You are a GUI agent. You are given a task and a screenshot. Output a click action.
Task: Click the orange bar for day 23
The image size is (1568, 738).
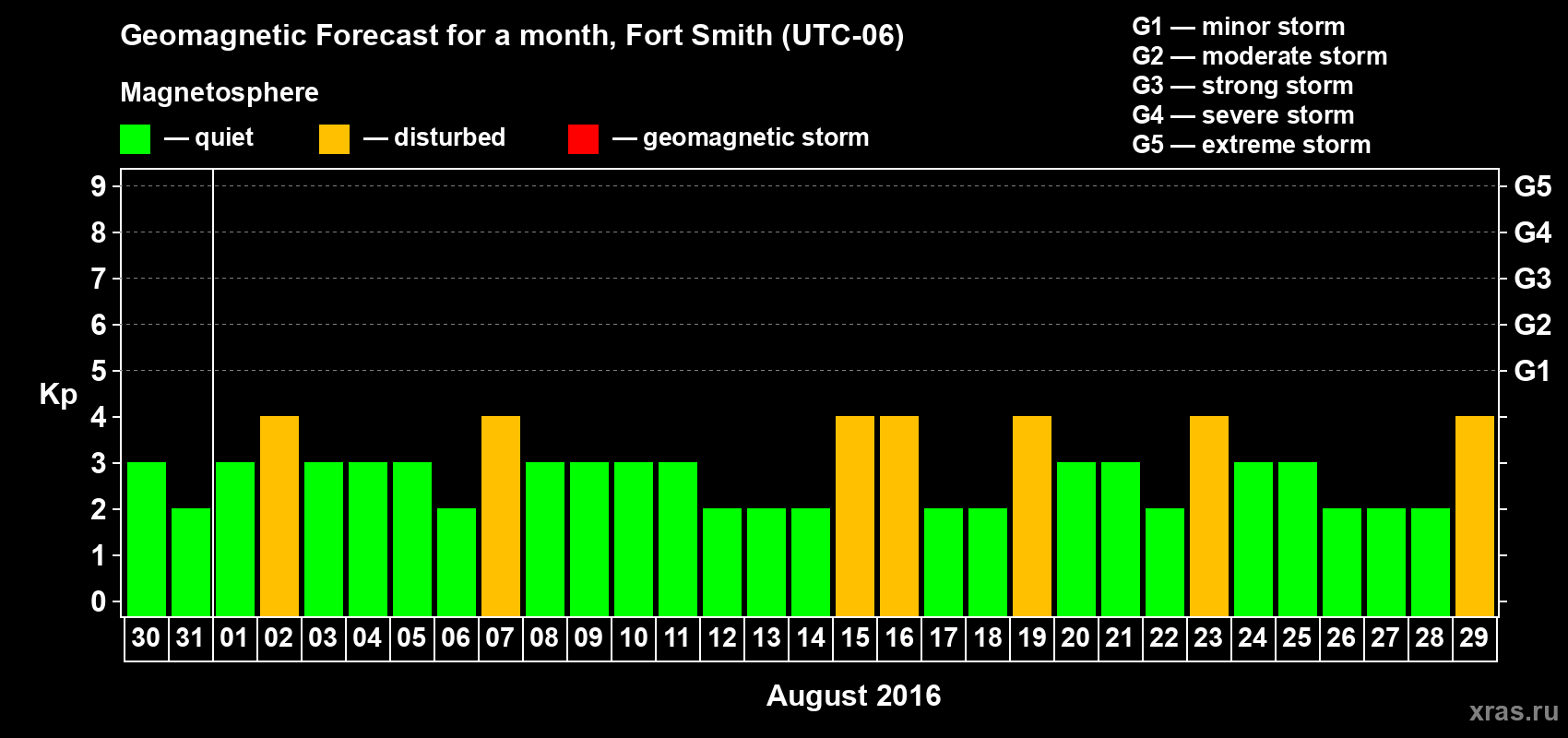point(1209,517)
